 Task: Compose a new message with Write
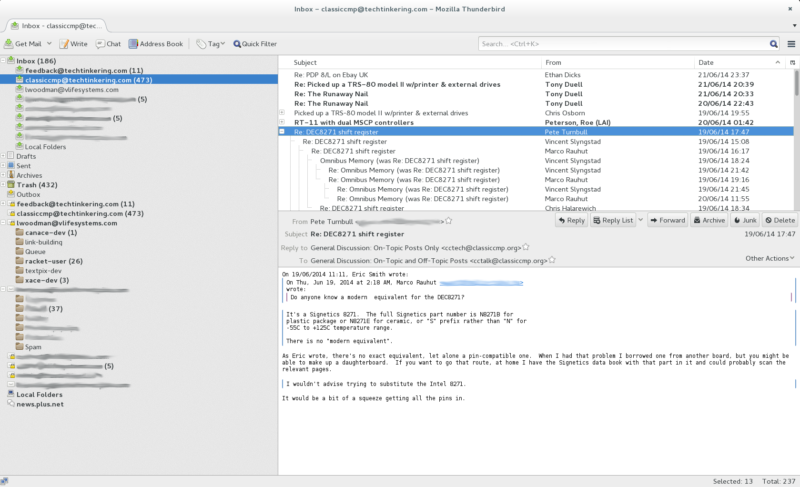coord(73,44)
